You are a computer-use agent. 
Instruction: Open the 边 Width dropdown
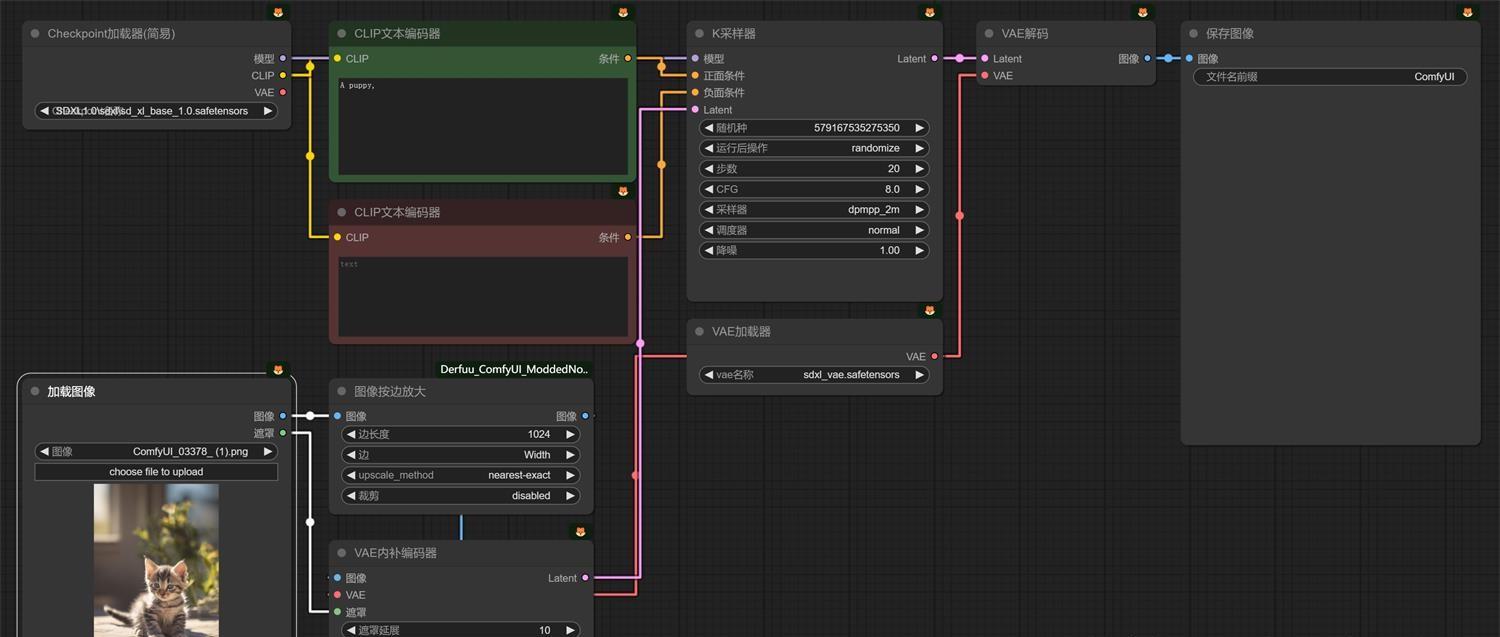pos(461,455)
